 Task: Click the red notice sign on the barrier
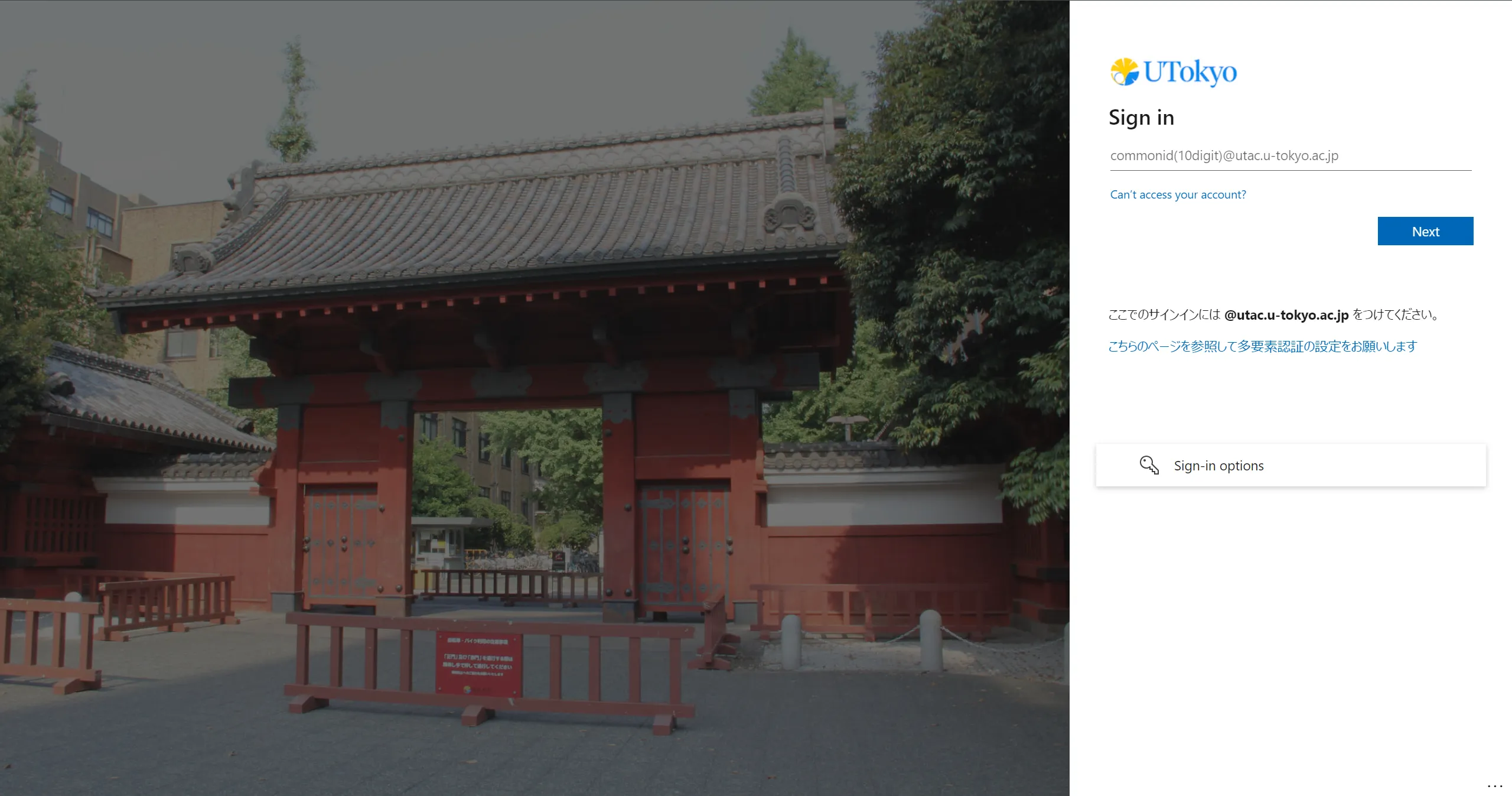(x=479, y=663)
